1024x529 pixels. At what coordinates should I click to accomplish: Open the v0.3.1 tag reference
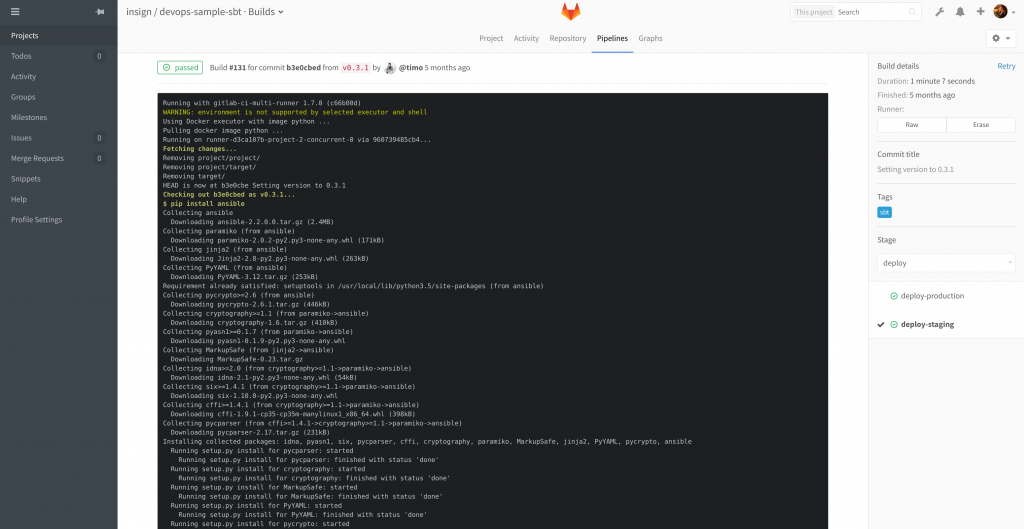355,68
